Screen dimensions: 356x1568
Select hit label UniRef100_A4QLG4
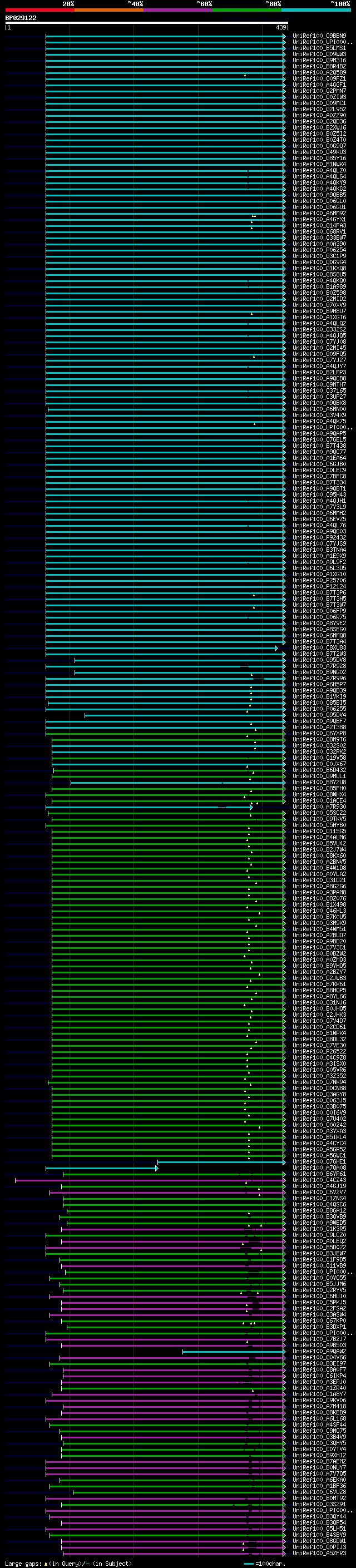click(319, 176)
